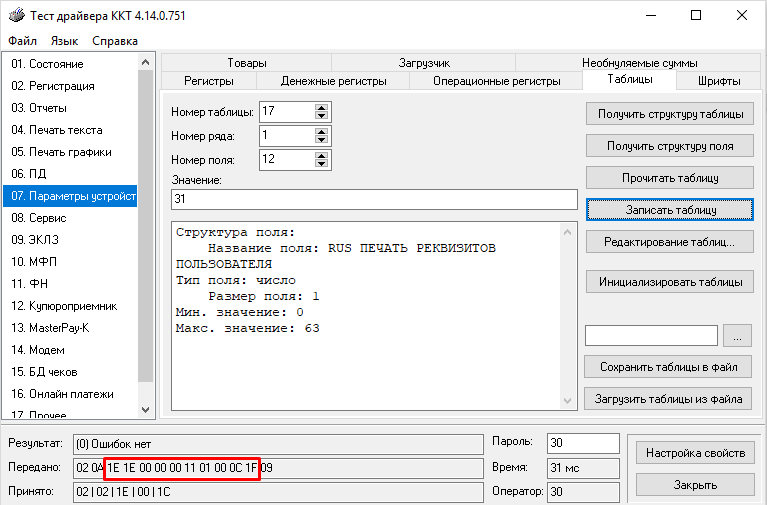Click the application icon in the title bar

pos(15,15)
